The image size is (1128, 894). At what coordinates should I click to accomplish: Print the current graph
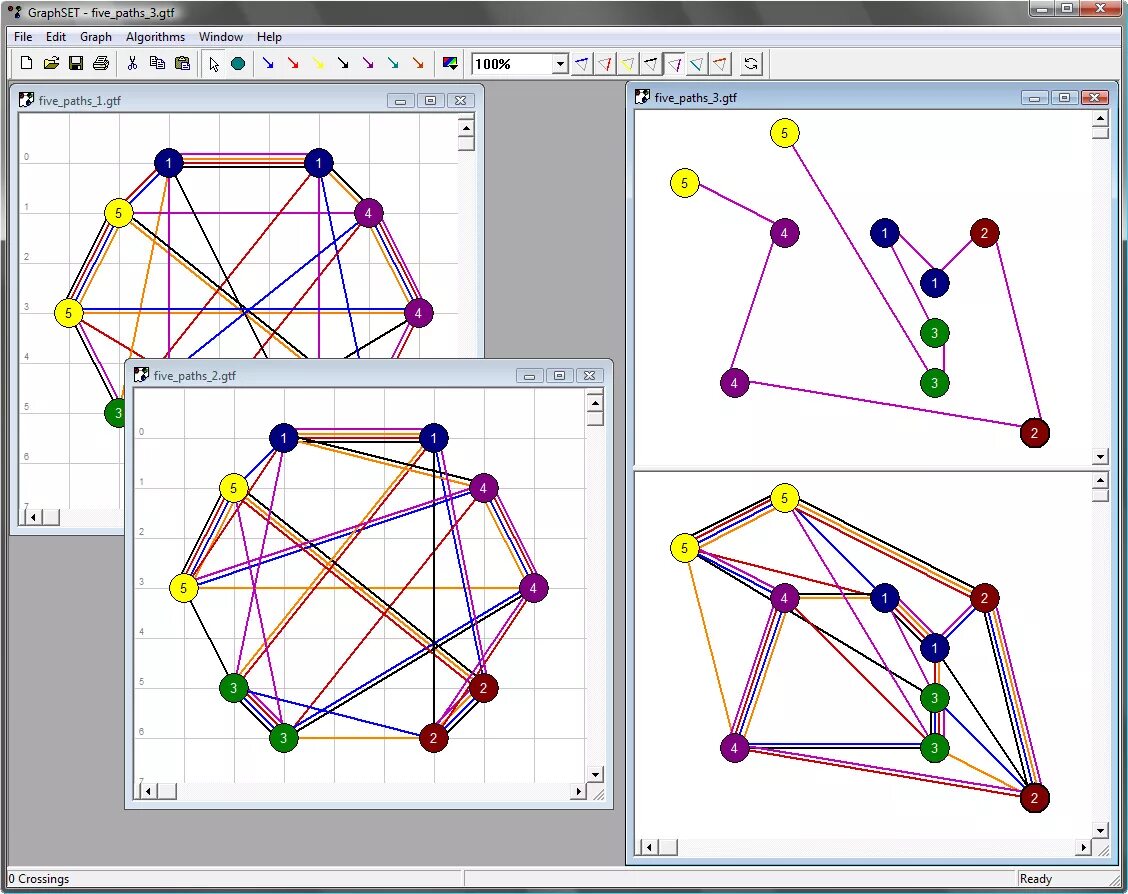(x=101, y=63)
